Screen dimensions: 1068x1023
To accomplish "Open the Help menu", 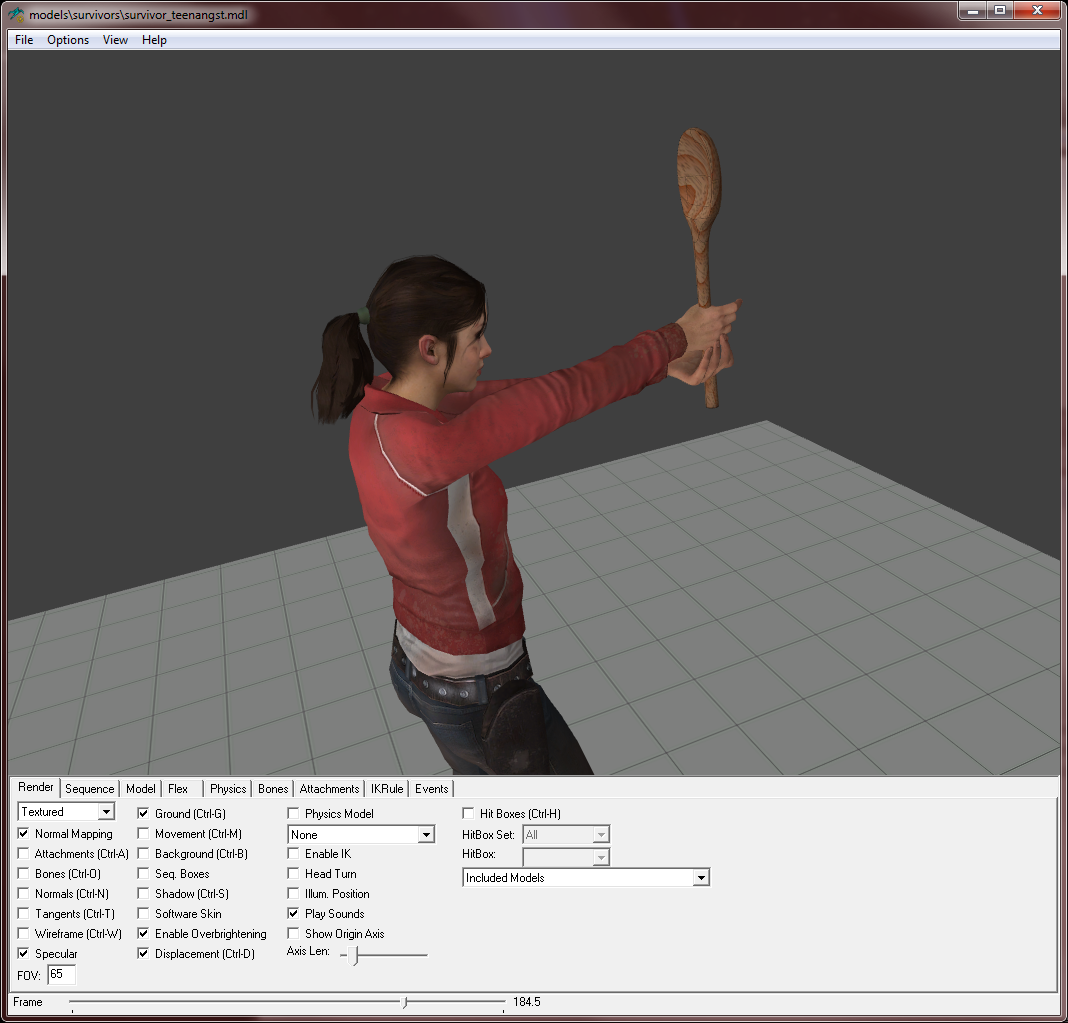I will coord(154,40).
